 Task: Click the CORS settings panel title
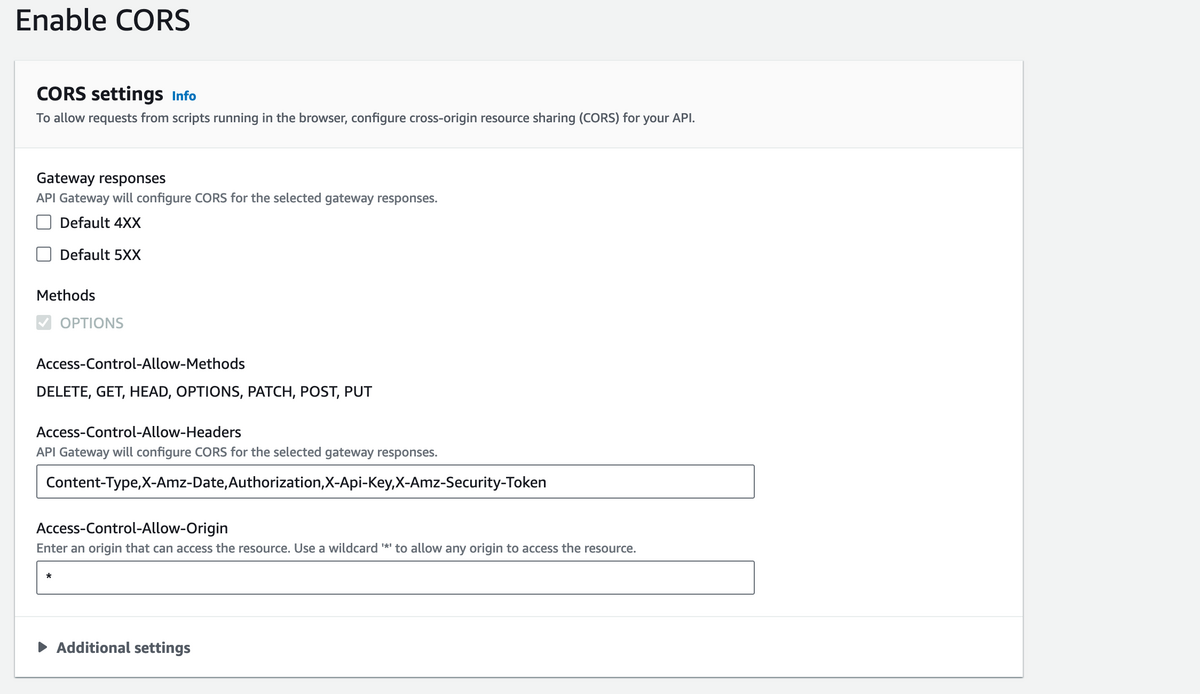[x=99, y=93]
